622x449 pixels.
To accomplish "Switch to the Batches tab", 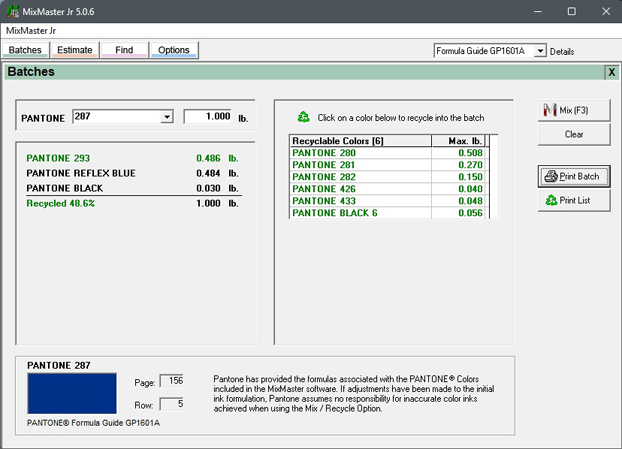I will (x=25, y=50).
